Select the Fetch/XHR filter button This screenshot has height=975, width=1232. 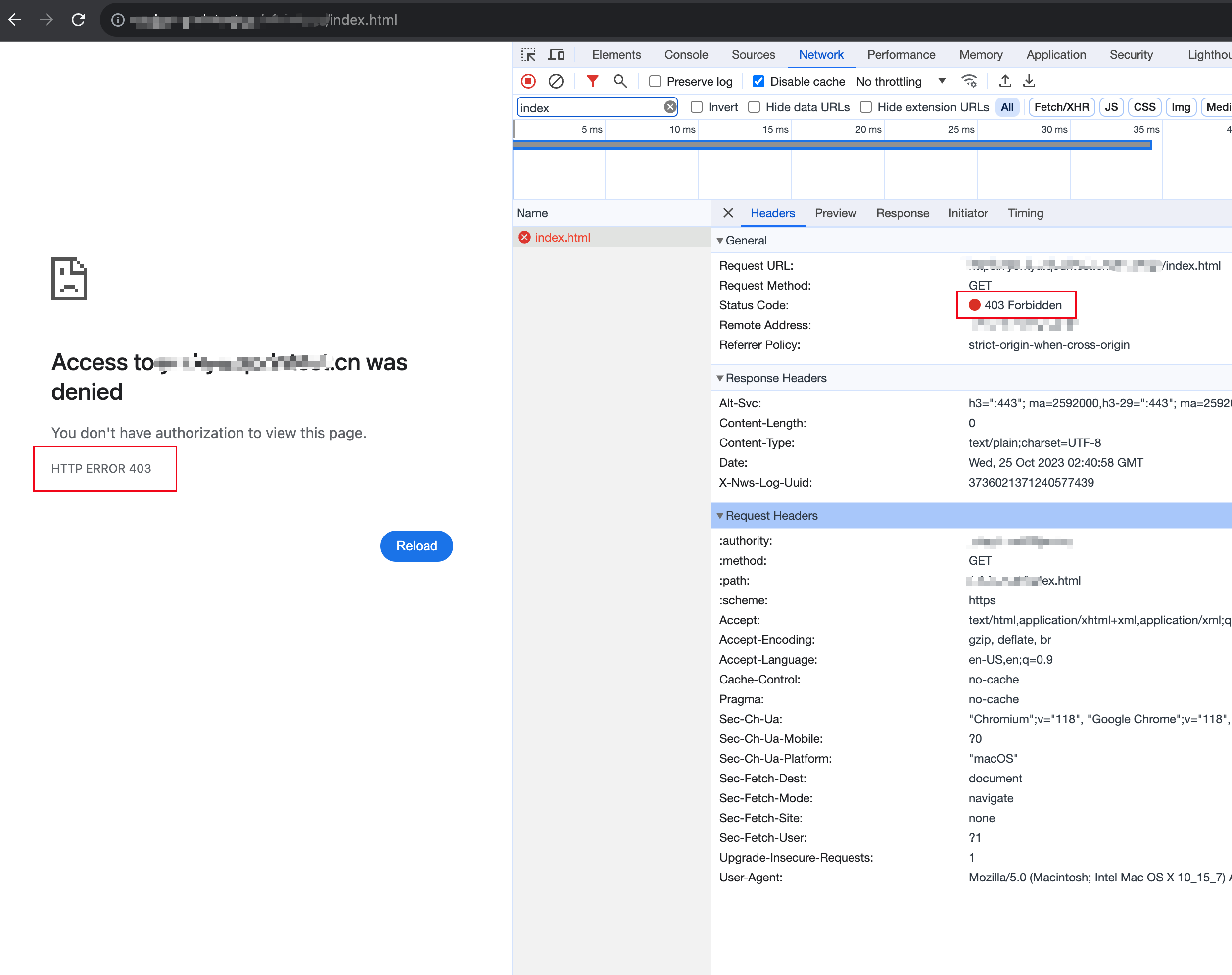[1061, 107]
